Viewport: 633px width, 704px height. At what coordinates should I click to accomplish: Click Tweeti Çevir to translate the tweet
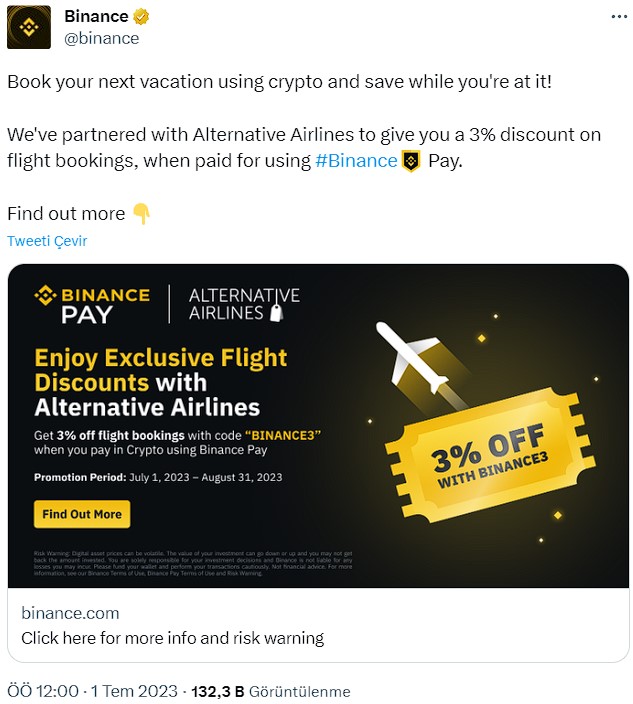[47, 241]
